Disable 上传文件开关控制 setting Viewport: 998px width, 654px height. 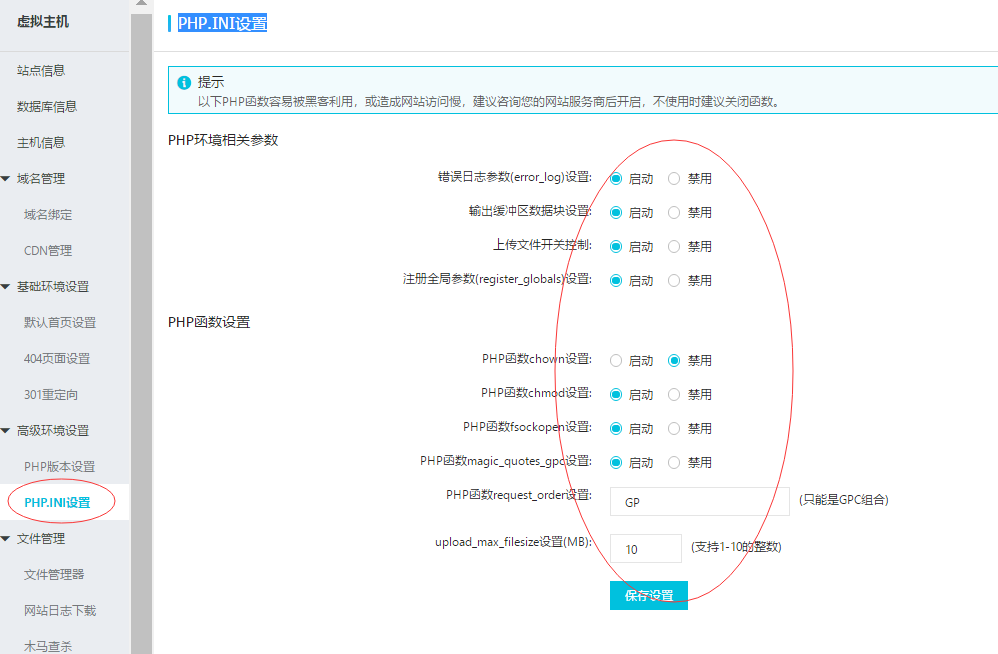(x=674, y=246)
